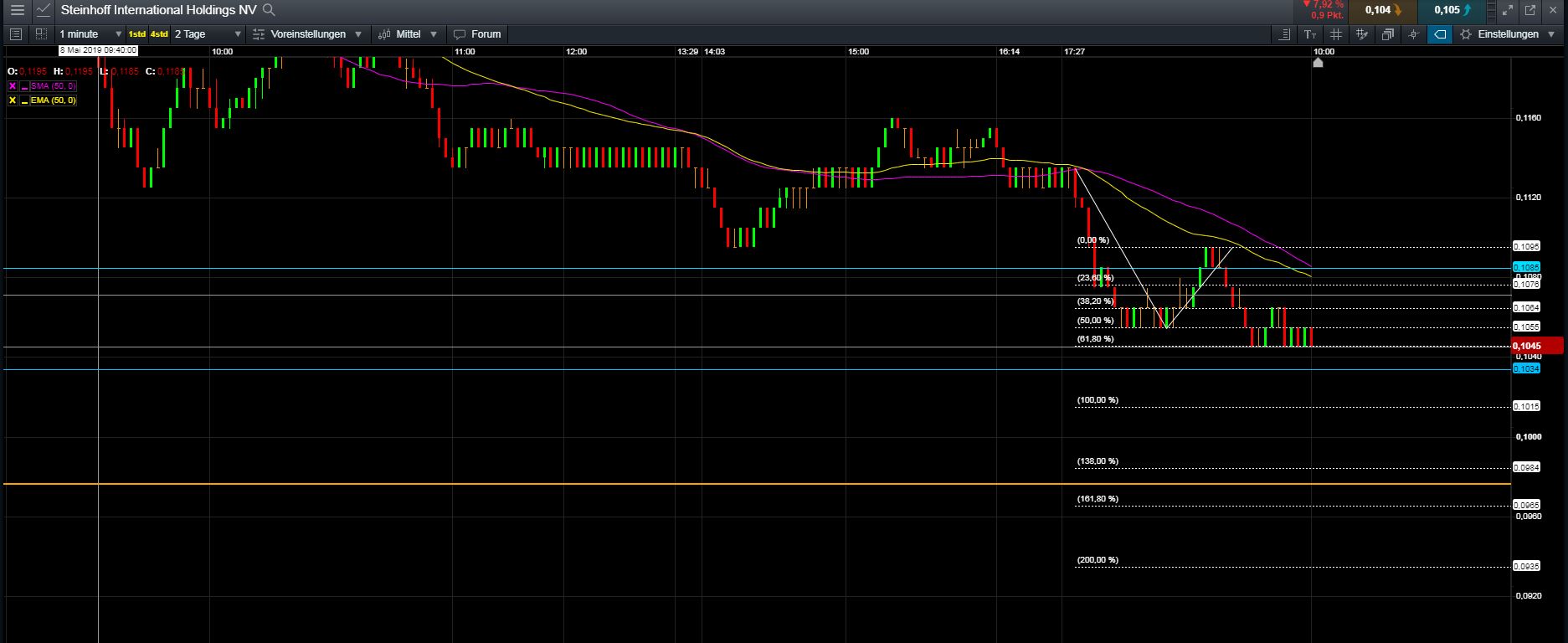This screenshot has height=643, width=1568.
Task: Expand chart to fullscreen with arrows icon
Action: (1508, 10)
